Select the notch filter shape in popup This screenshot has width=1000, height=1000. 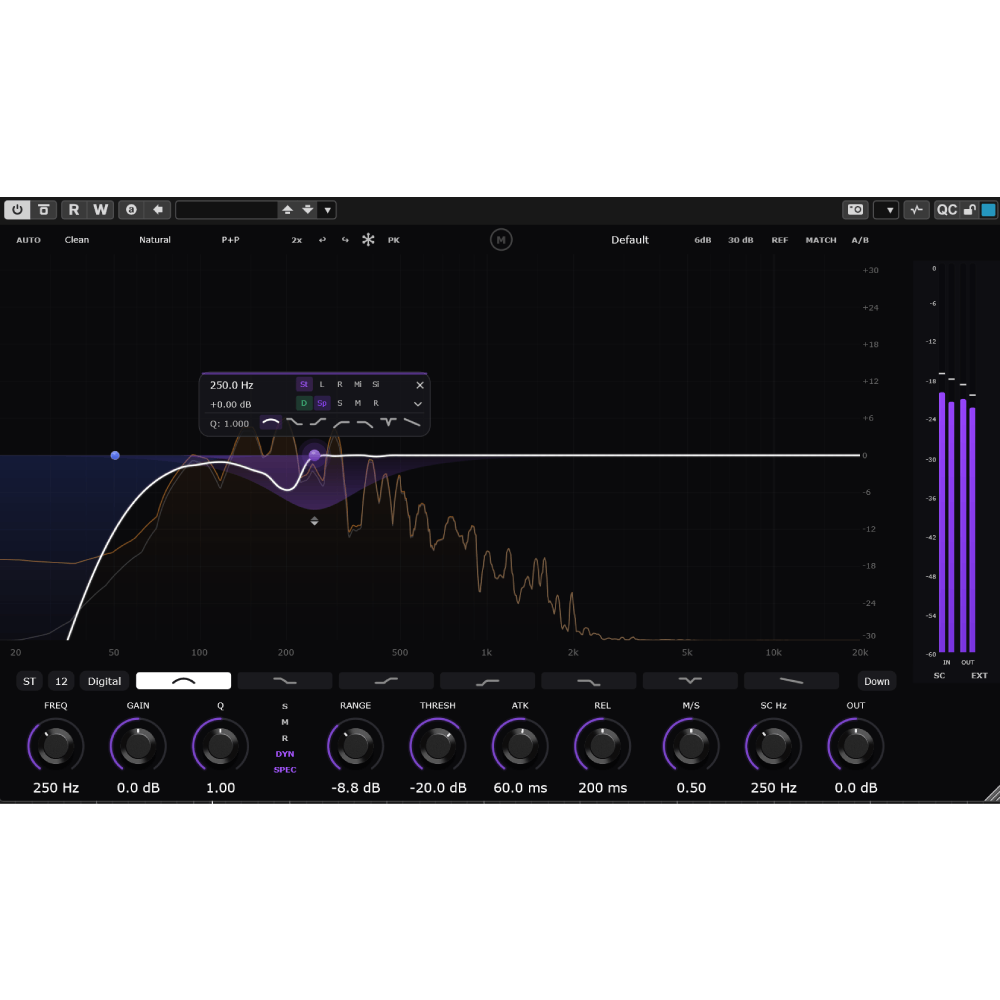[x=388, y=422]
